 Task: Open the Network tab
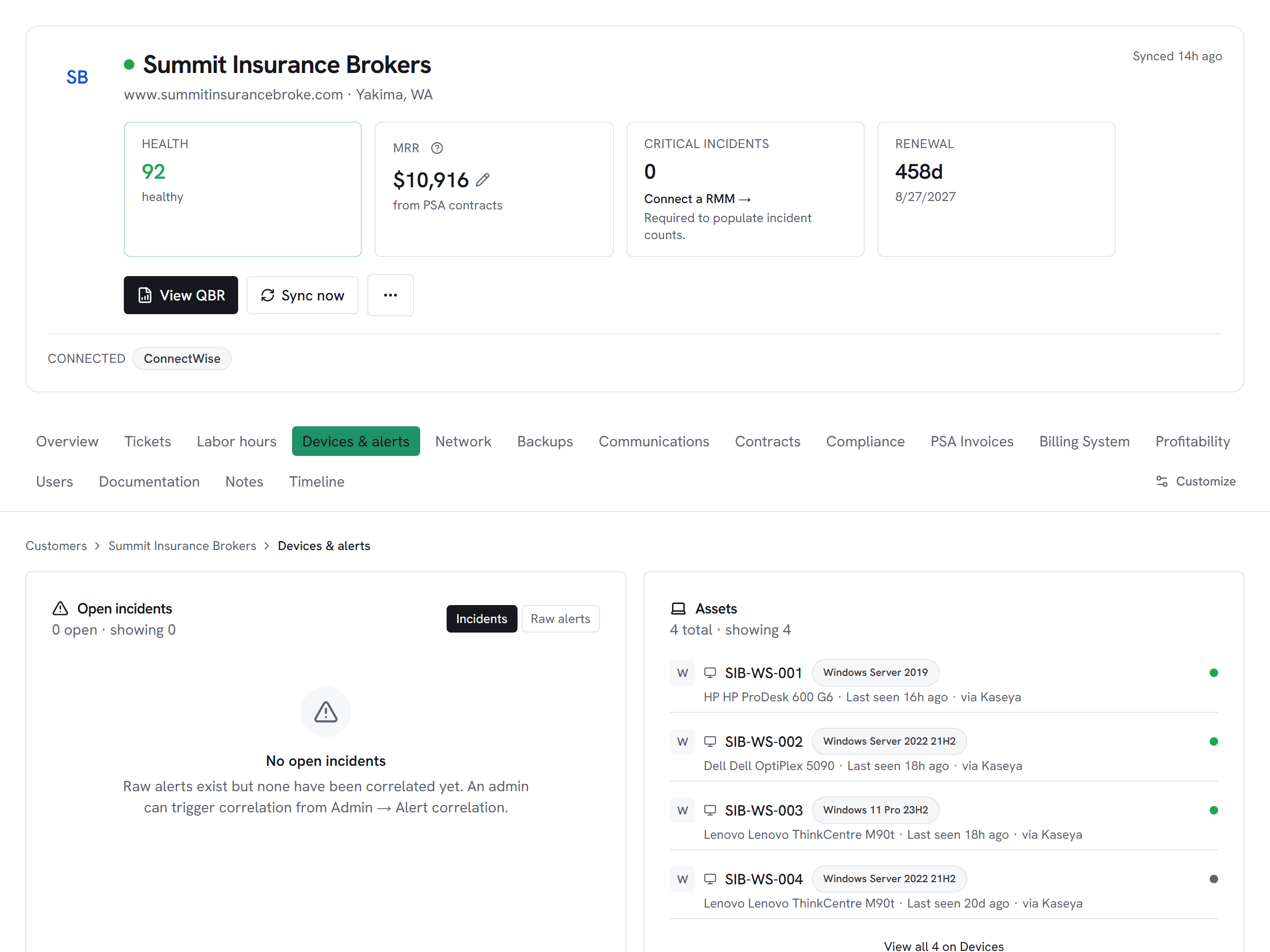point(464,441)
